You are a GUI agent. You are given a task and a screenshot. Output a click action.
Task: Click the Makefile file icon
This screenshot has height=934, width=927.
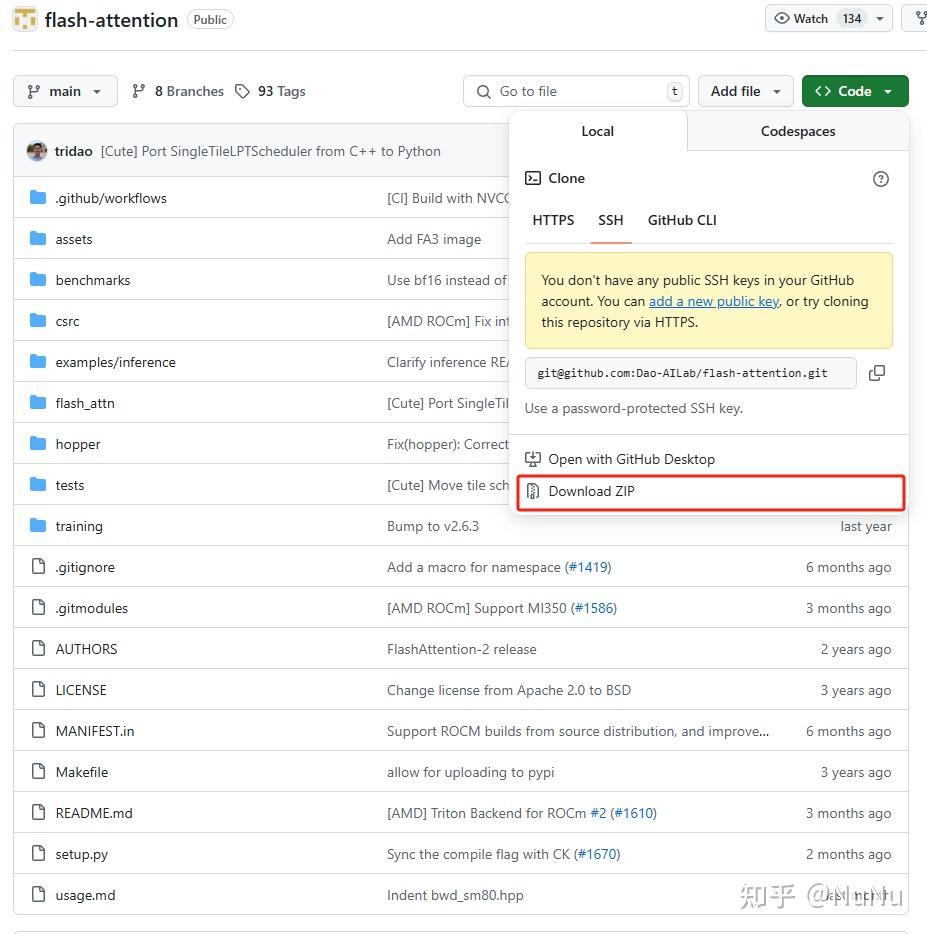click(38, 772)
